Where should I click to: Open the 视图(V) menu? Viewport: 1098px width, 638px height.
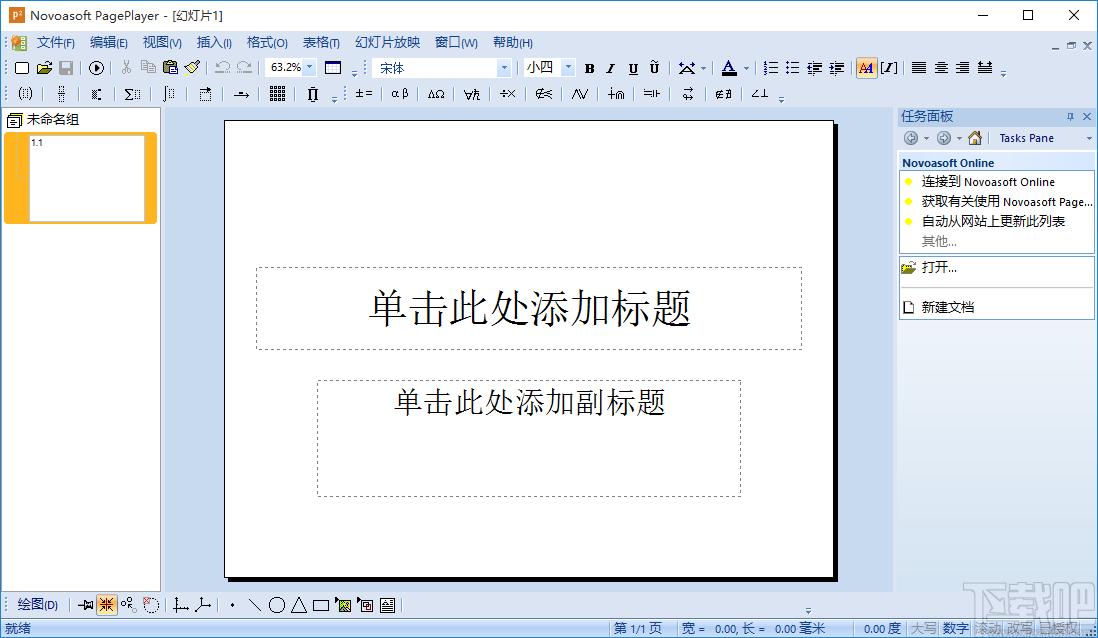(x=162, y=43)
